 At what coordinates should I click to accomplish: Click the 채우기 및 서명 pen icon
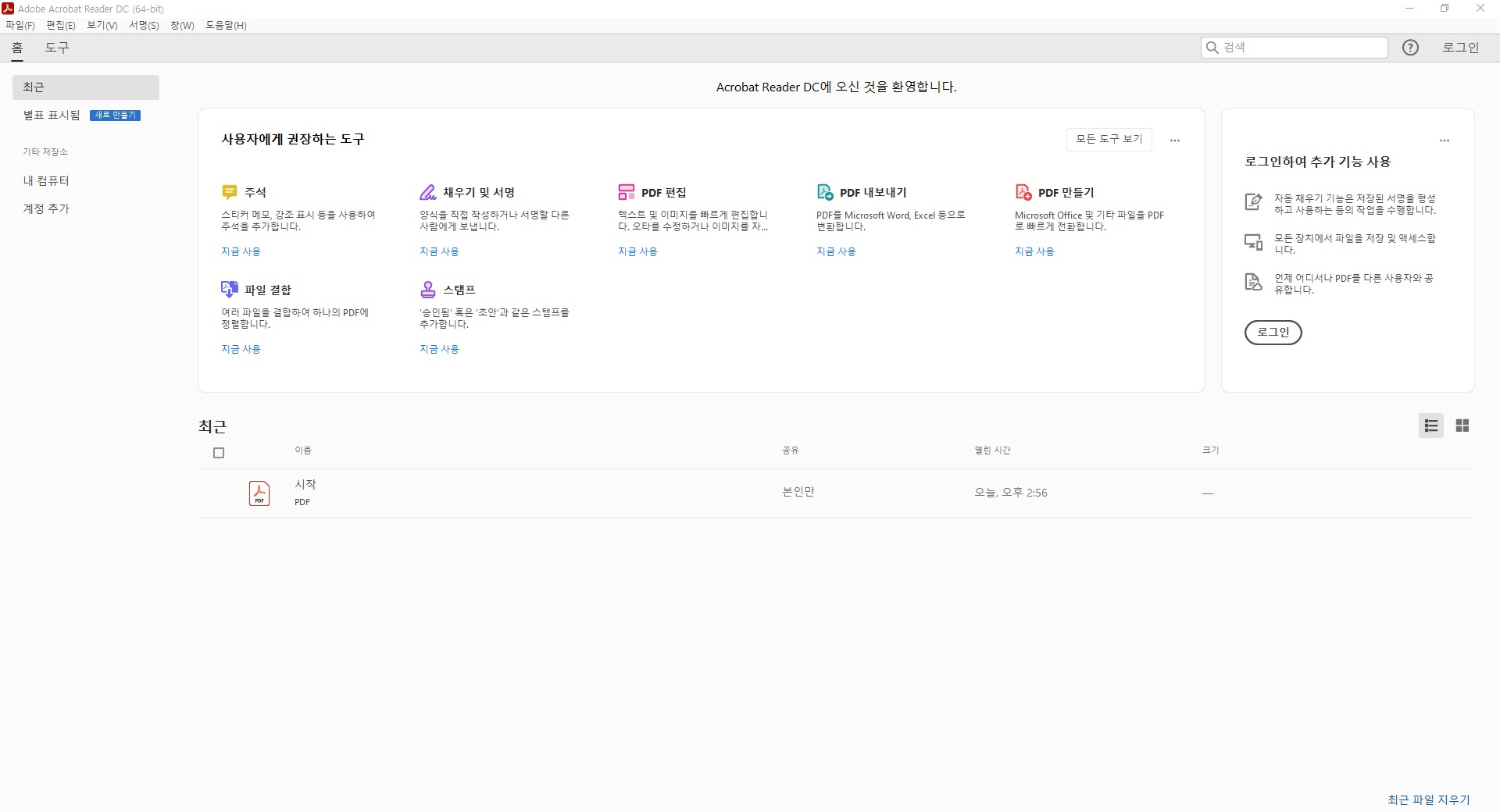(428, 192)
